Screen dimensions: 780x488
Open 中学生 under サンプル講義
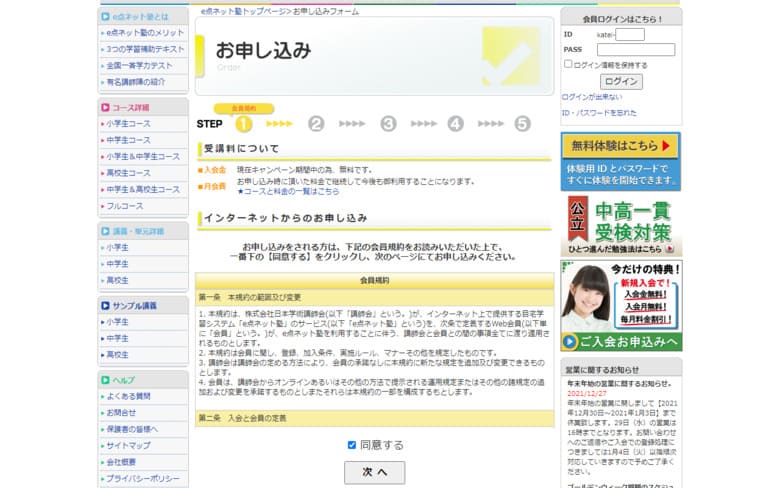tap(117, 339)
